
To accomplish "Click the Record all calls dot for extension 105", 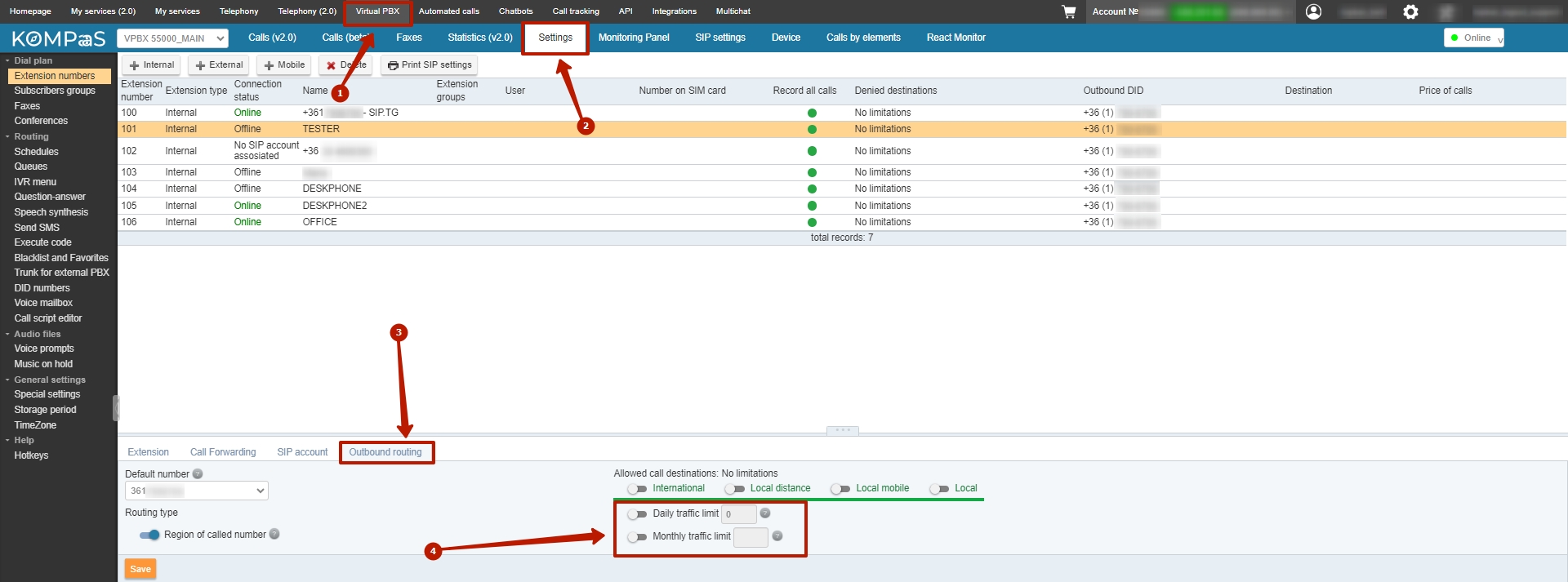I will (812, 206).
